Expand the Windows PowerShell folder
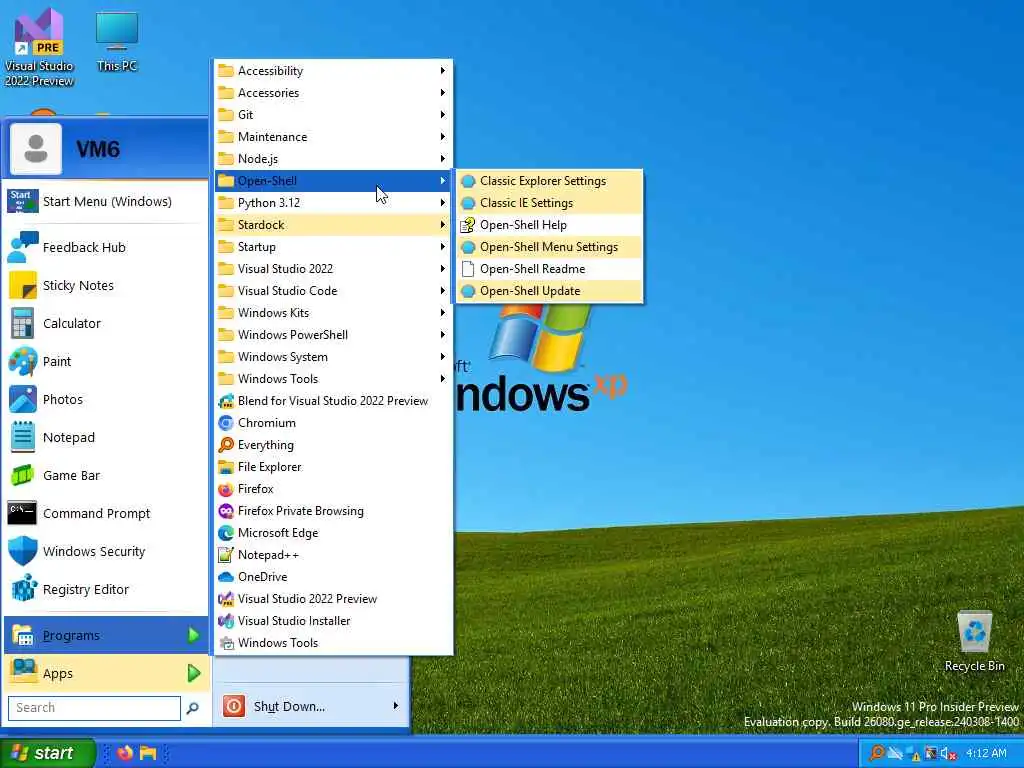Image resolution: width=1024 pixels, height=768 pixels. tap(334, 334)
